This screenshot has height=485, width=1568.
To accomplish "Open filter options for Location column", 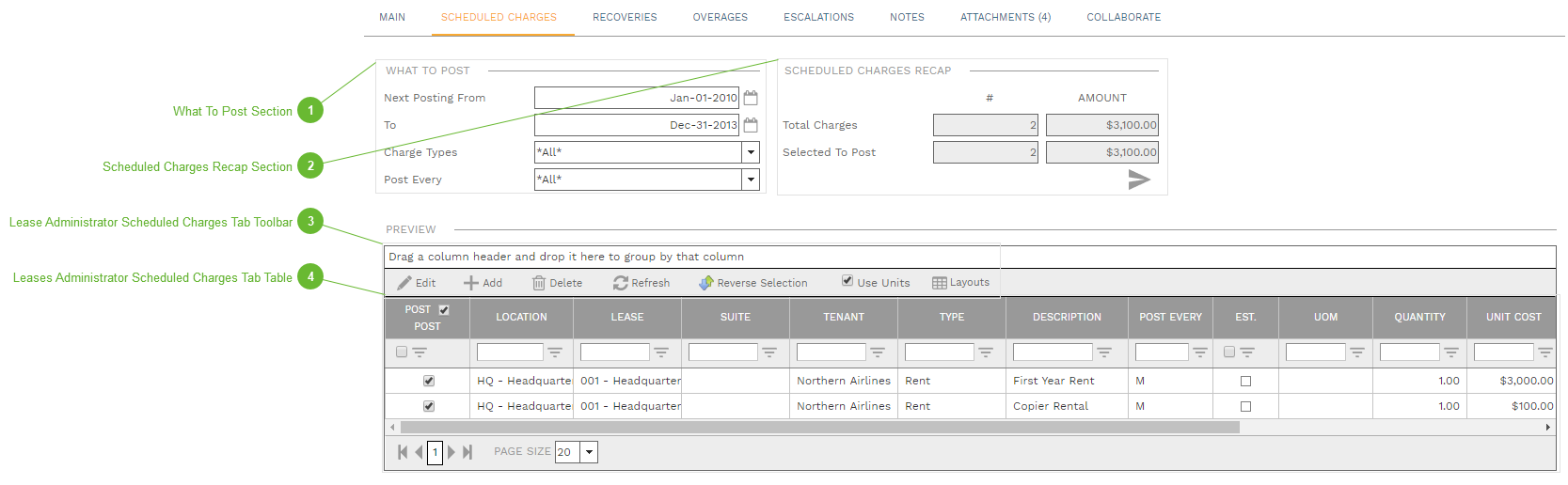I will 555,352.
